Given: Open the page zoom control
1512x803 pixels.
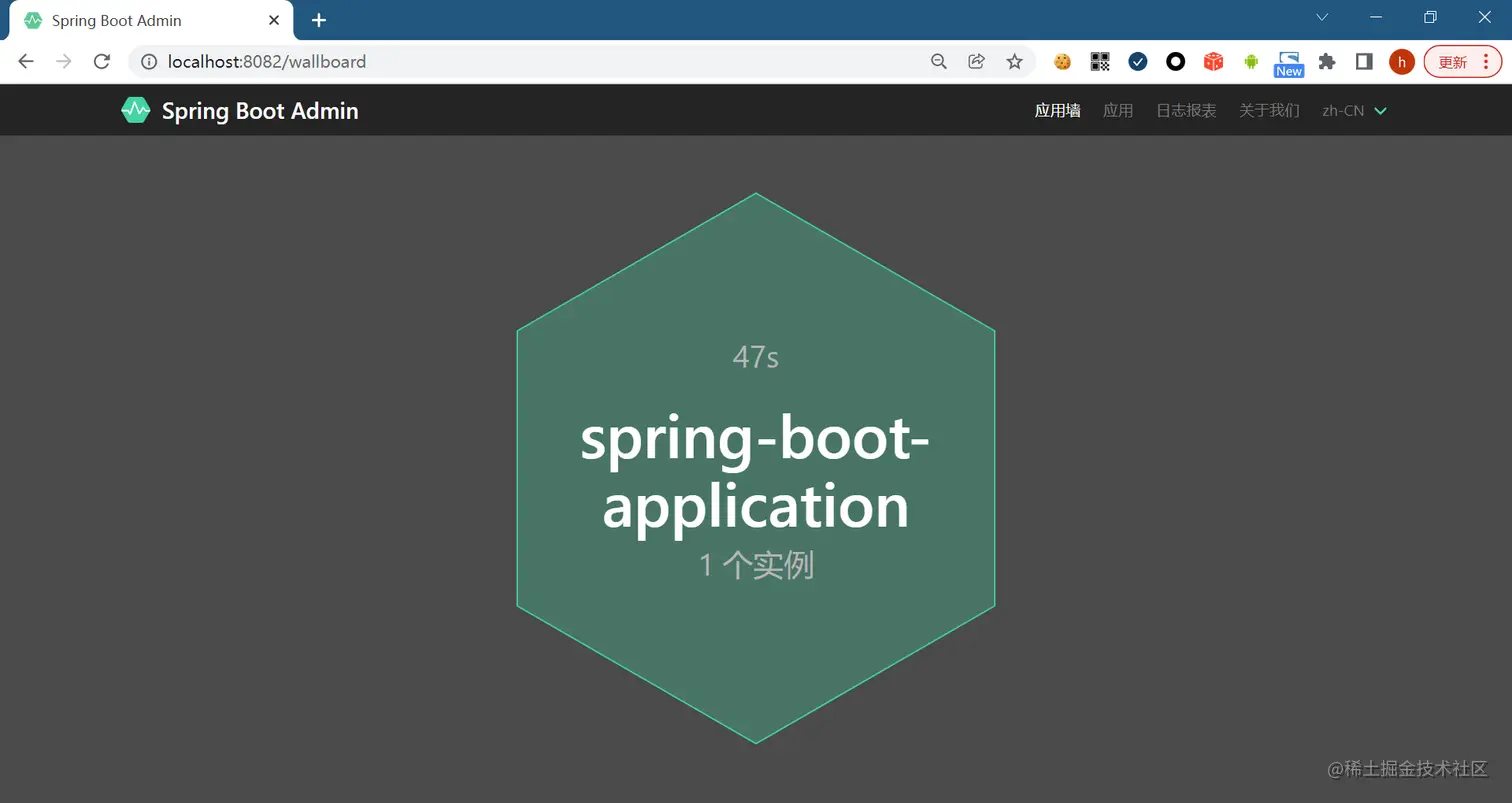Looking at the screenshot, I should click(x=938, y=62).
